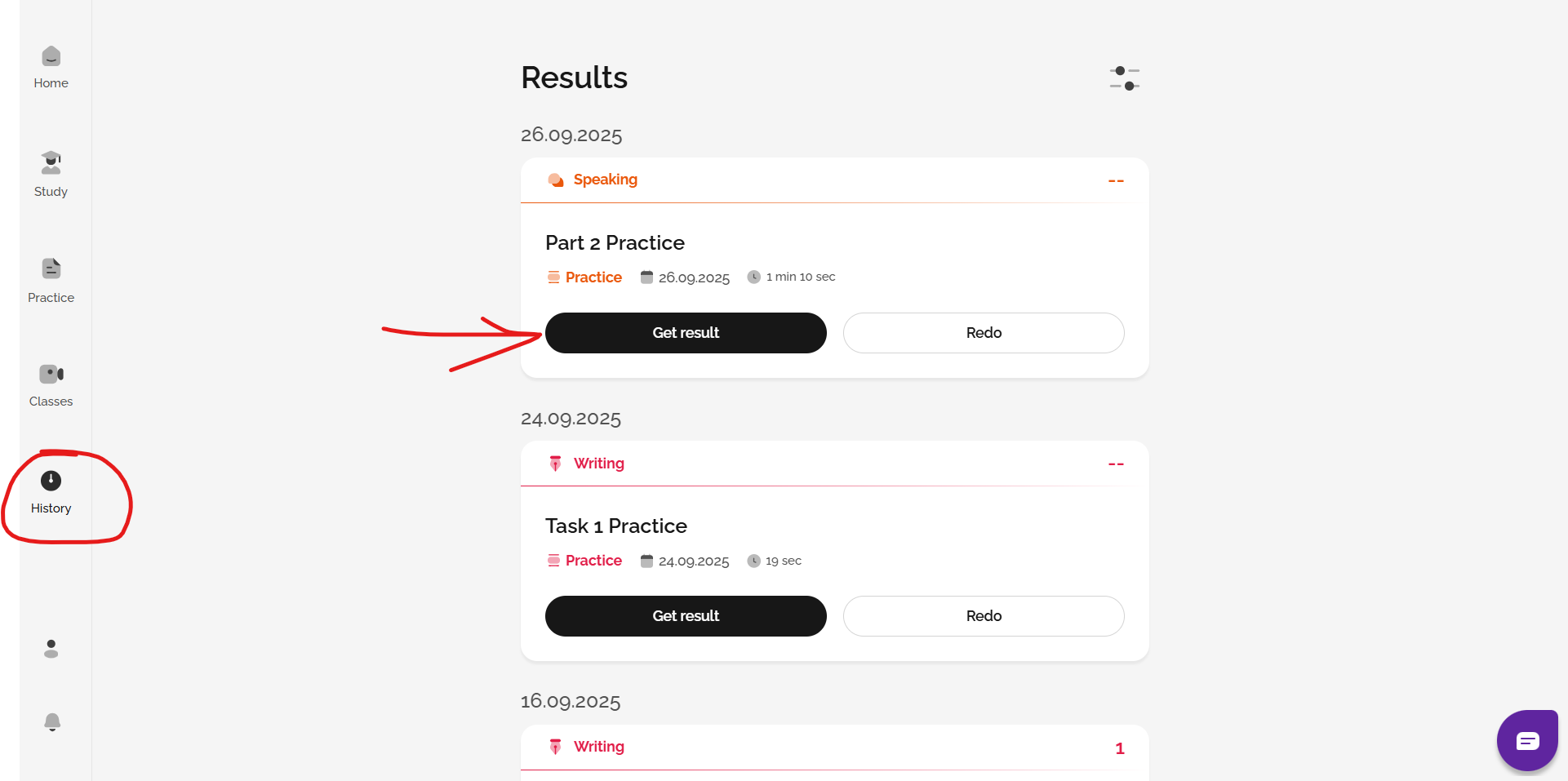The height and width of the screenshot is (781, 1568).
Task: Redo the Task 1 Practice writing task
Action: [x=983, y=616]
